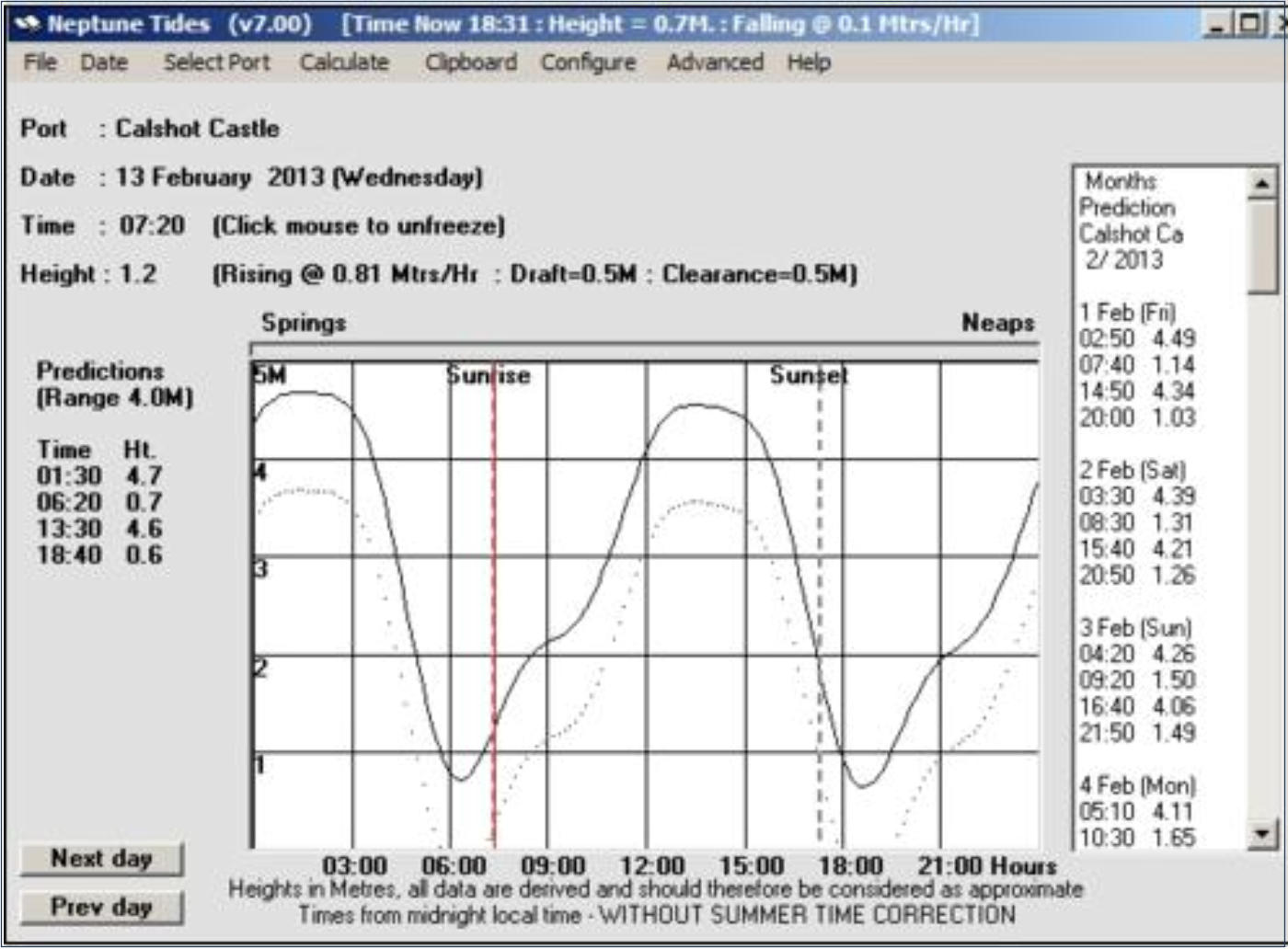
Task: Open the Select Port menu
Action: pyautogui.click(x=216, y=63)
